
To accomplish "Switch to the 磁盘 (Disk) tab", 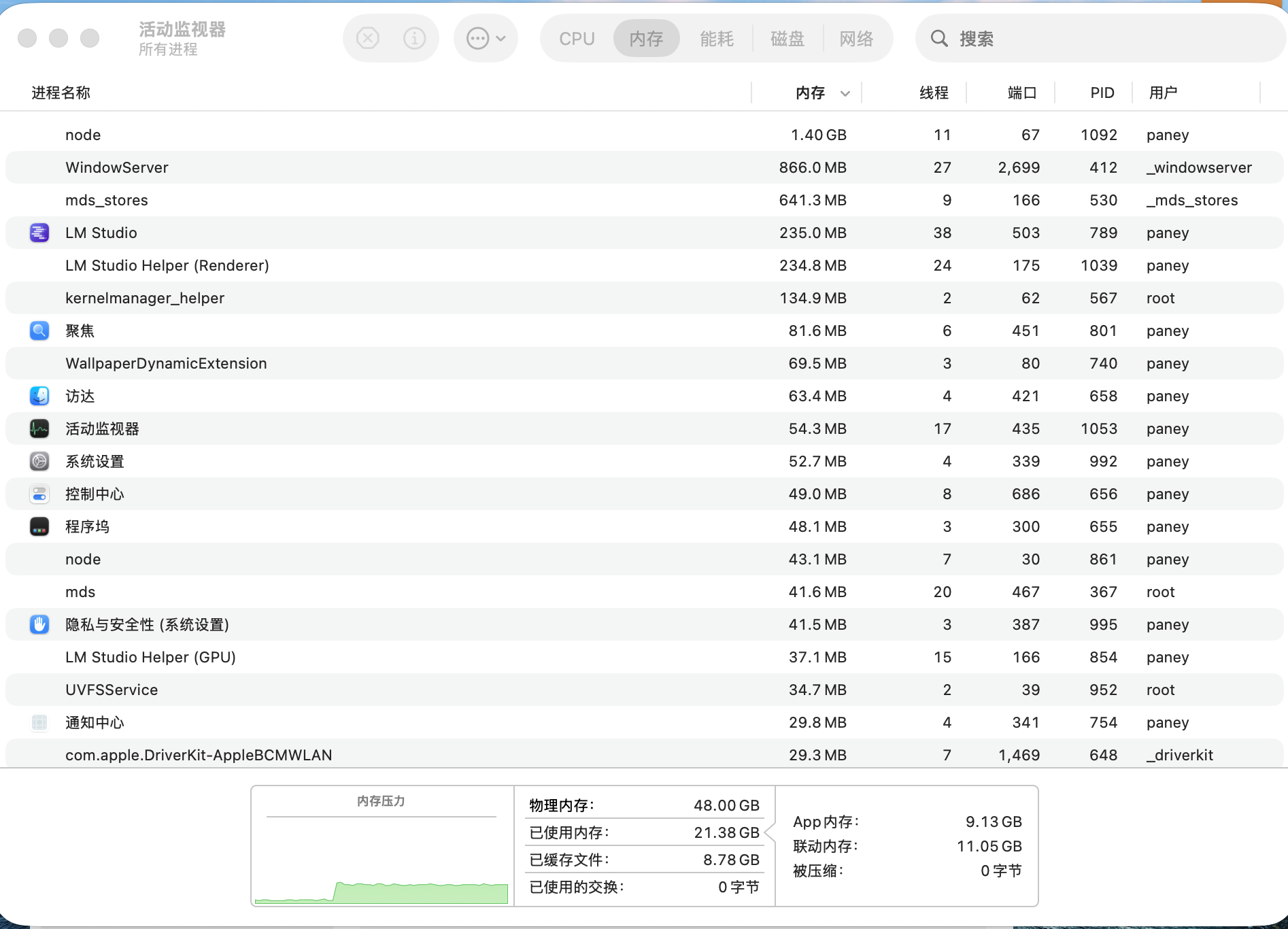I will click(787, 39).
